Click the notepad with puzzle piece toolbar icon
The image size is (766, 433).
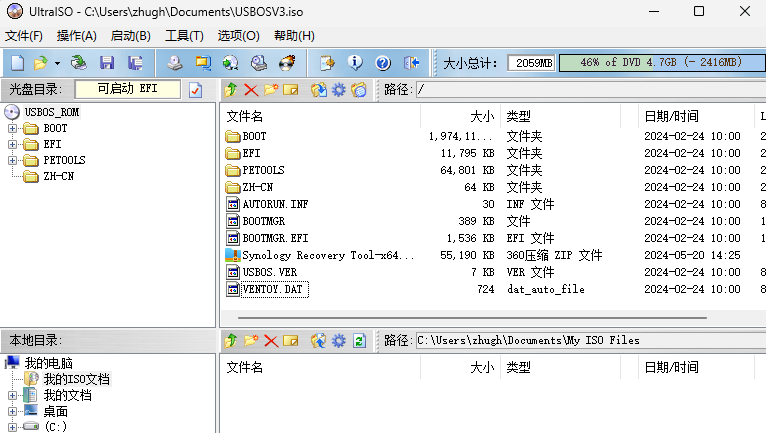click(x=327, y=63)
